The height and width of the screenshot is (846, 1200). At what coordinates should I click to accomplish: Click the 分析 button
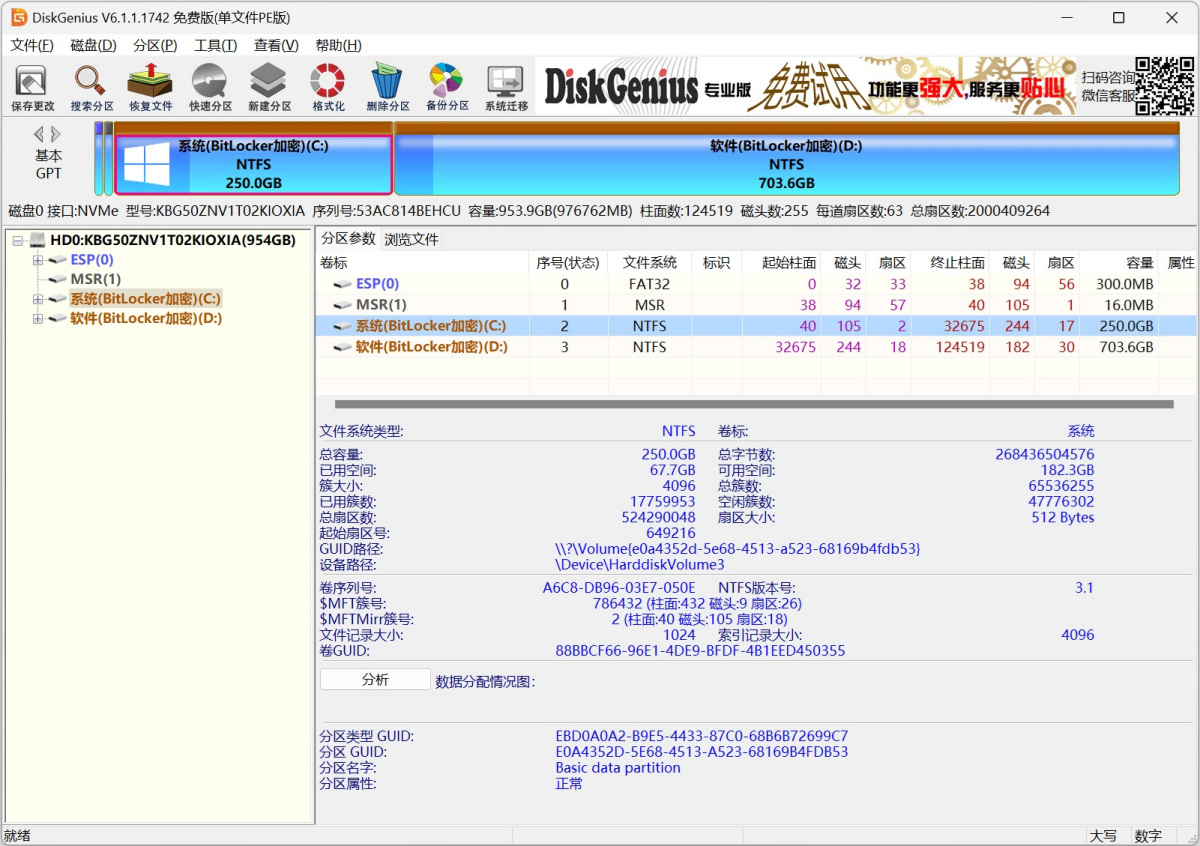tap(375, 680)
